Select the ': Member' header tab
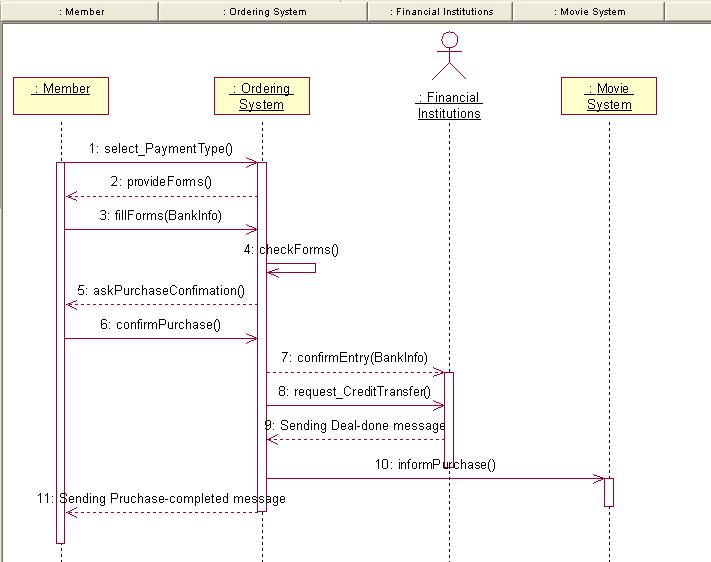Image resolution: width=711 pixels, height=562 pixels. click(x=81, y=12)
